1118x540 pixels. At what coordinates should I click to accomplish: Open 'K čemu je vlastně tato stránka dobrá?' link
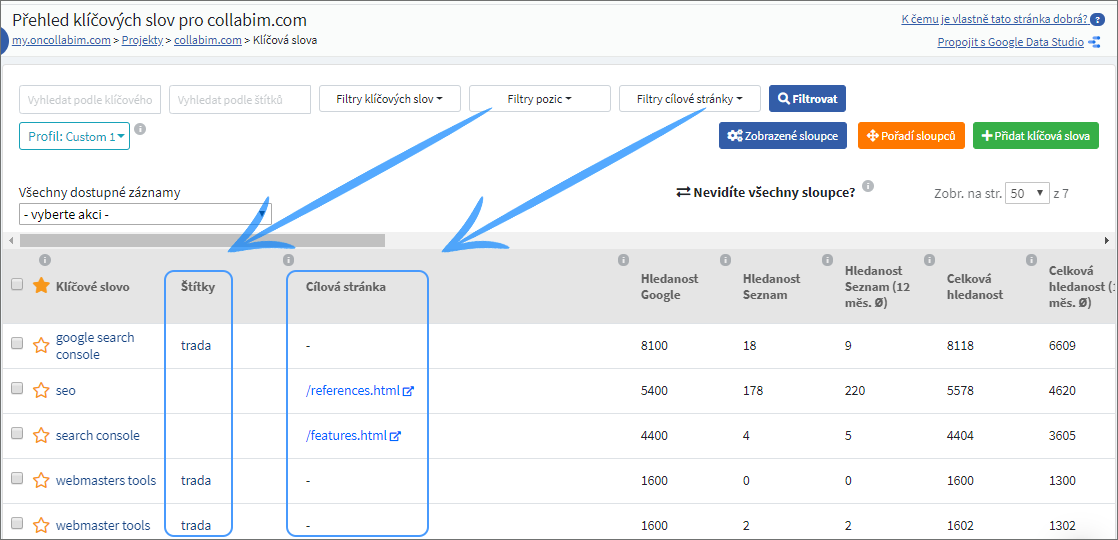995,19
